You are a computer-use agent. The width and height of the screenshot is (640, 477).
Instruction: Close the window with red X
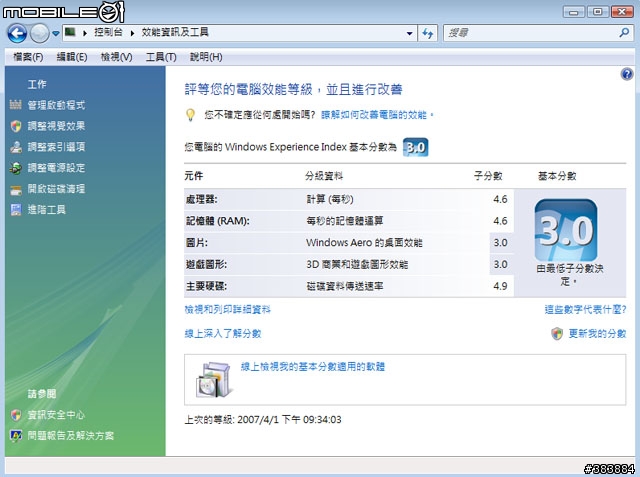click(x=622, y=12)
